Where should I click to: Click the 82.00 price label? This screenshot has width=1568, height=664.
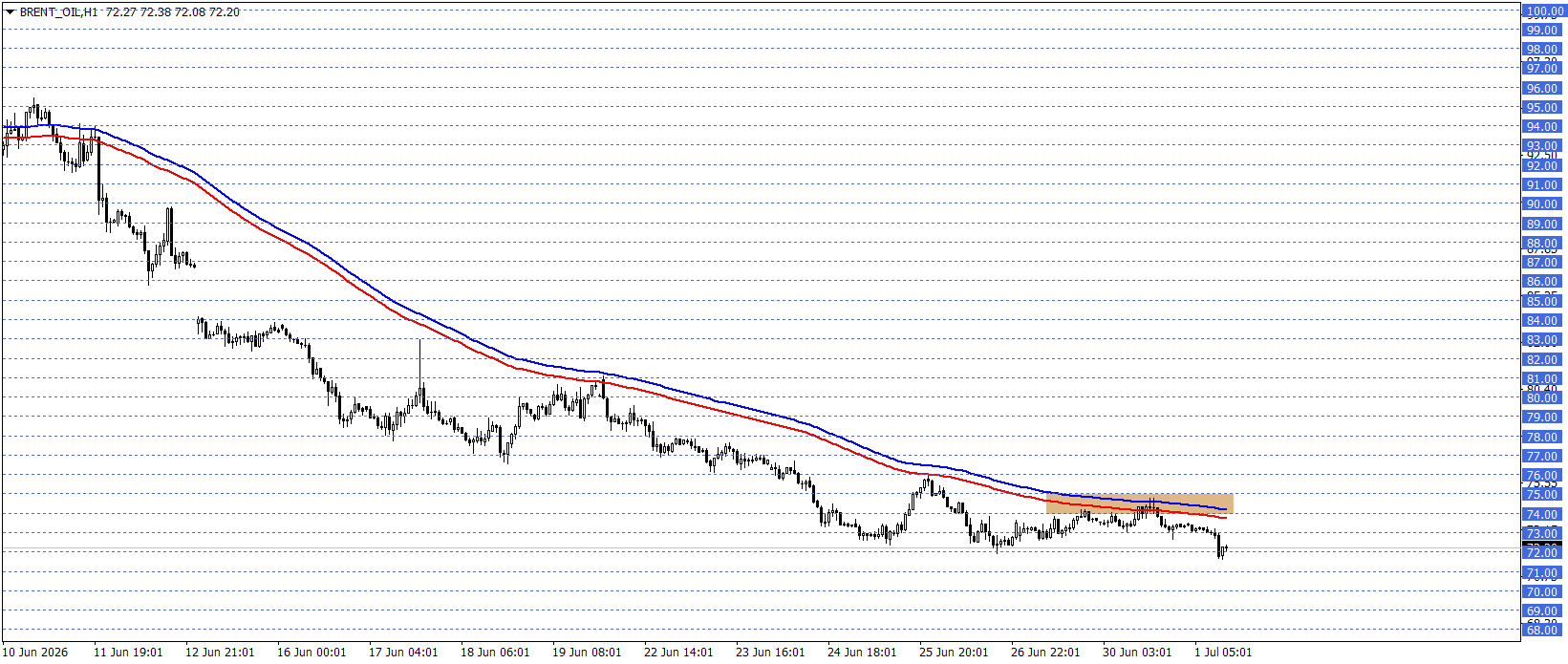pyautogui.click(x=1541, y=360)
